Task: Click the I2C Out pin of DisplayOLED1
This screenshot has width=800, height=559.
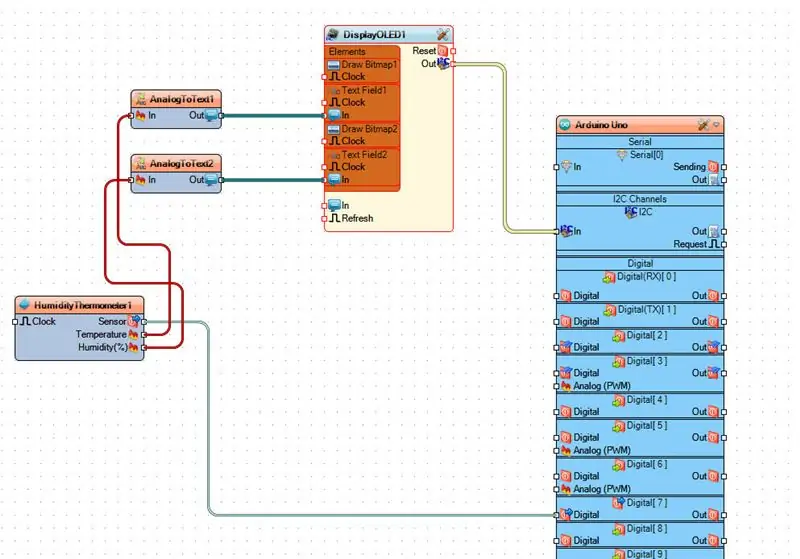Action: coord(453,64)
